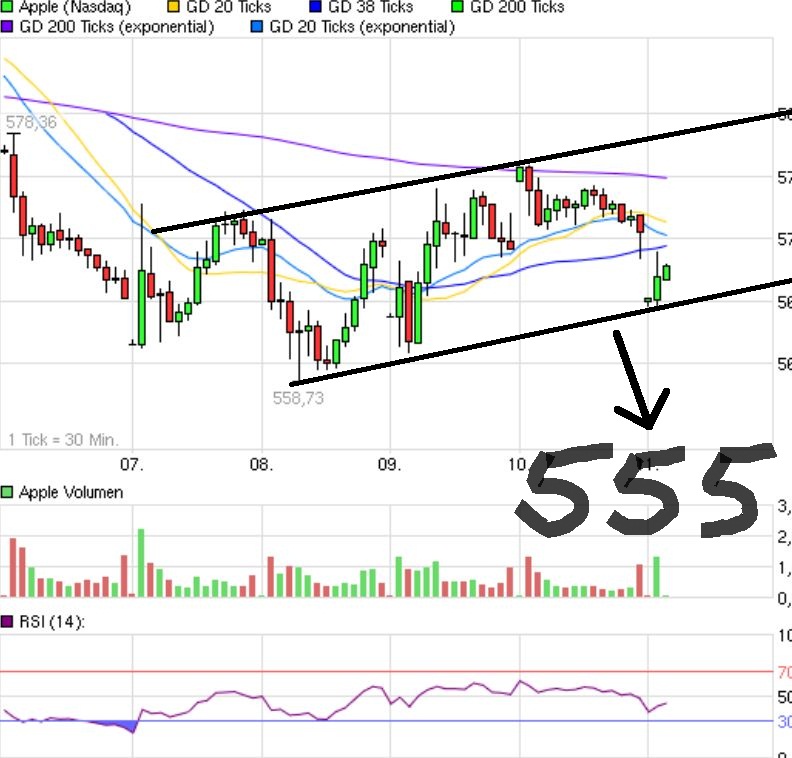
Task: Click the 'Apple (Nasdaq)' legend label
Action: click(74, 7)
